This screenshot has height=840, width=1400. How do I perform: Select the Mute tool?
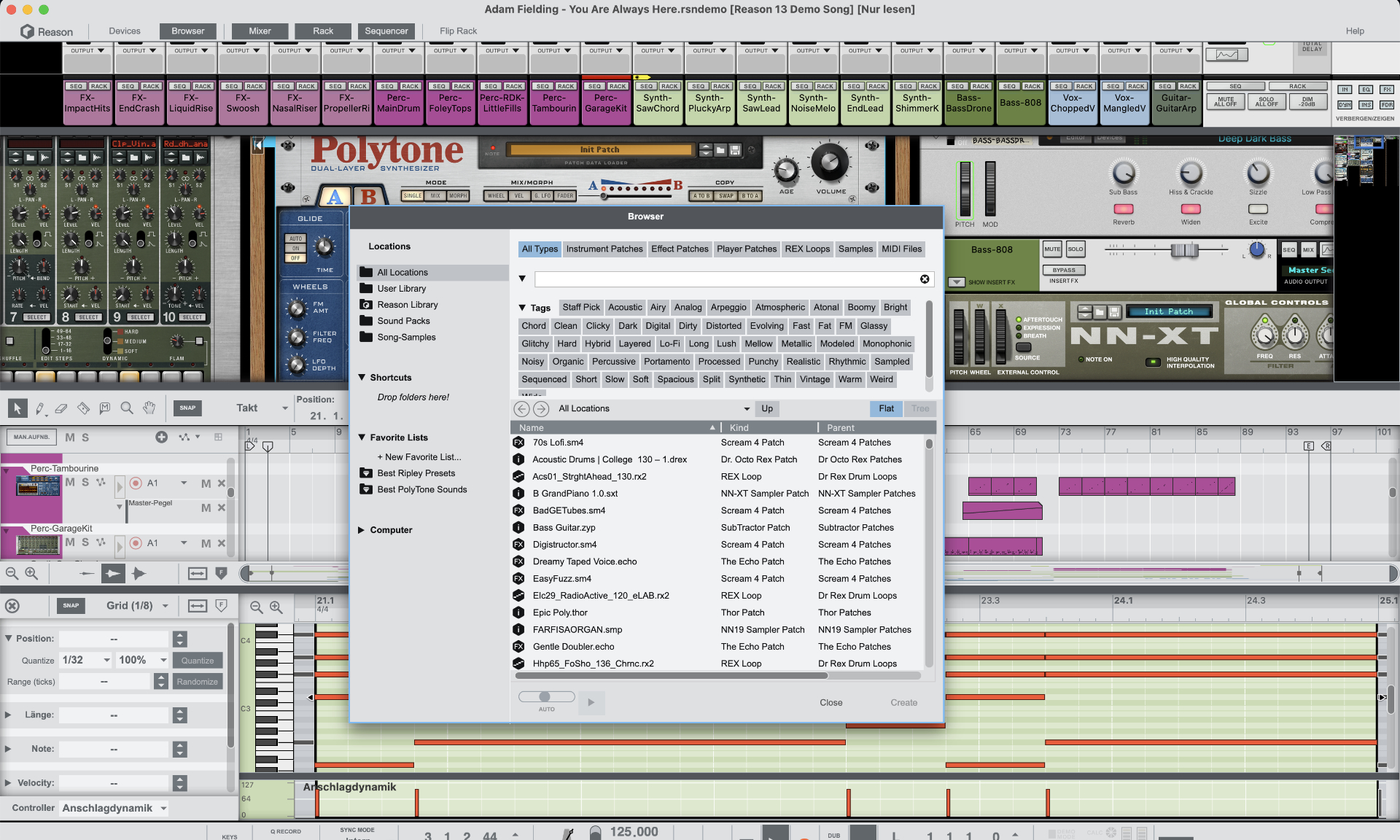105,408
